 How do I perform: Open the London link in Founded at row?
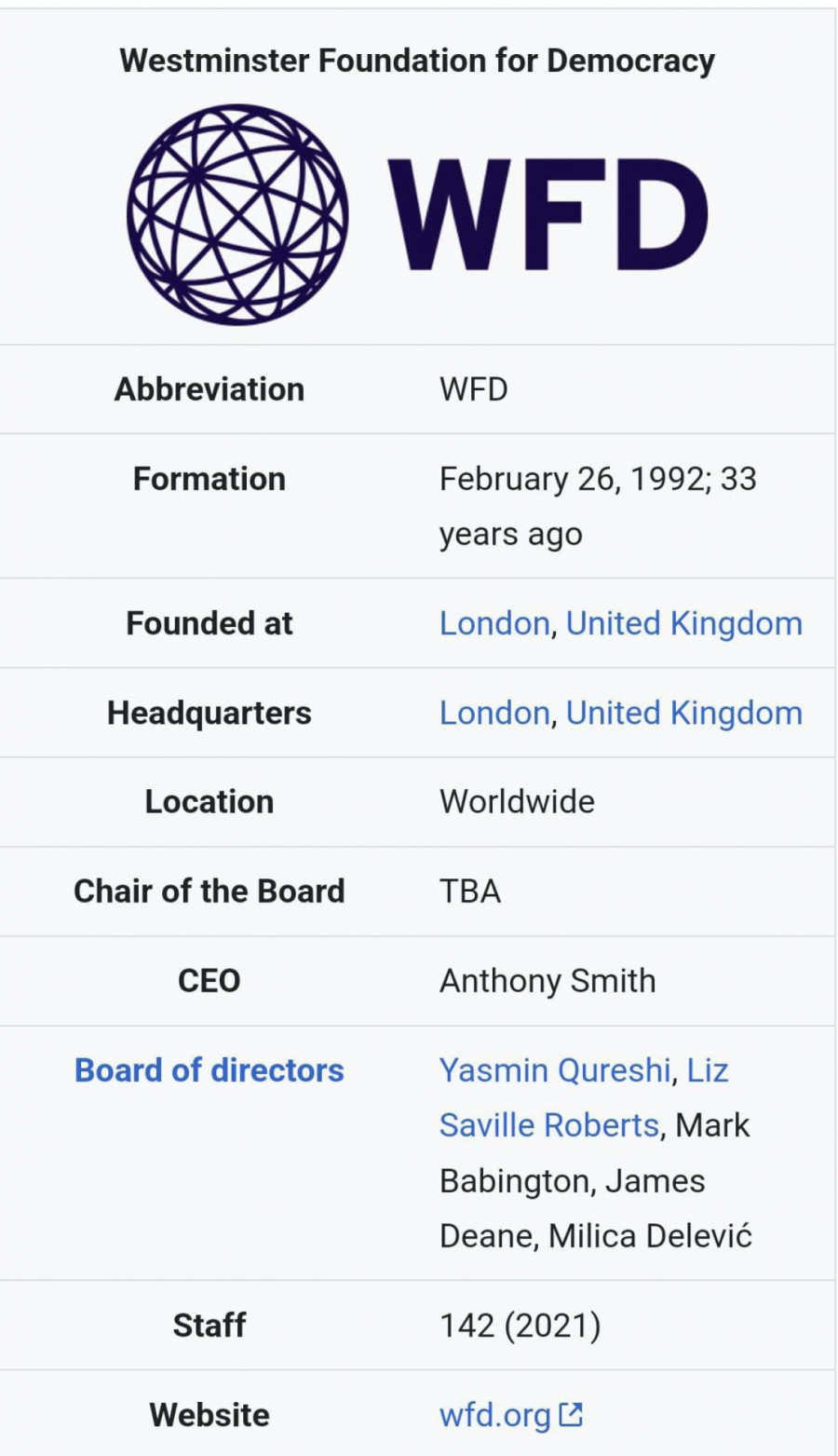click(x=494, y=623)
